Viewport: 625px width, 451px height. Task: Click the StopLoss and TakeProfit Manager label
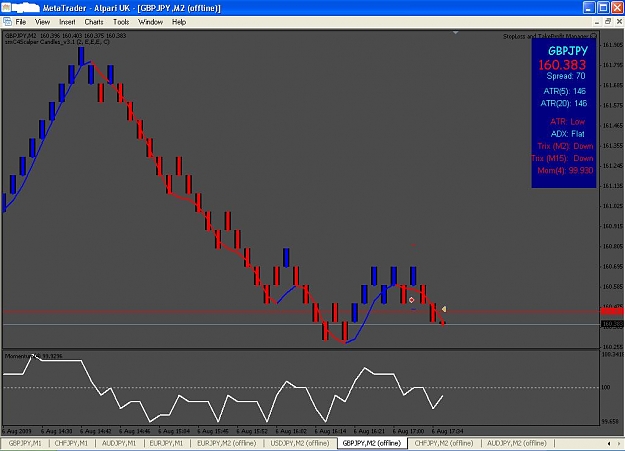point(546,36)
